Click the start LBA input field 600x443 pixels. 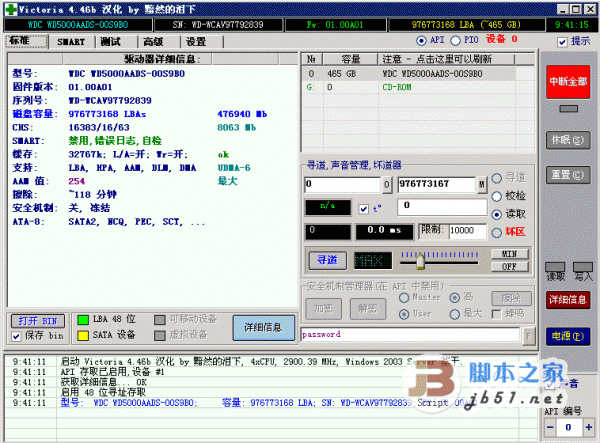coord(342,184)
